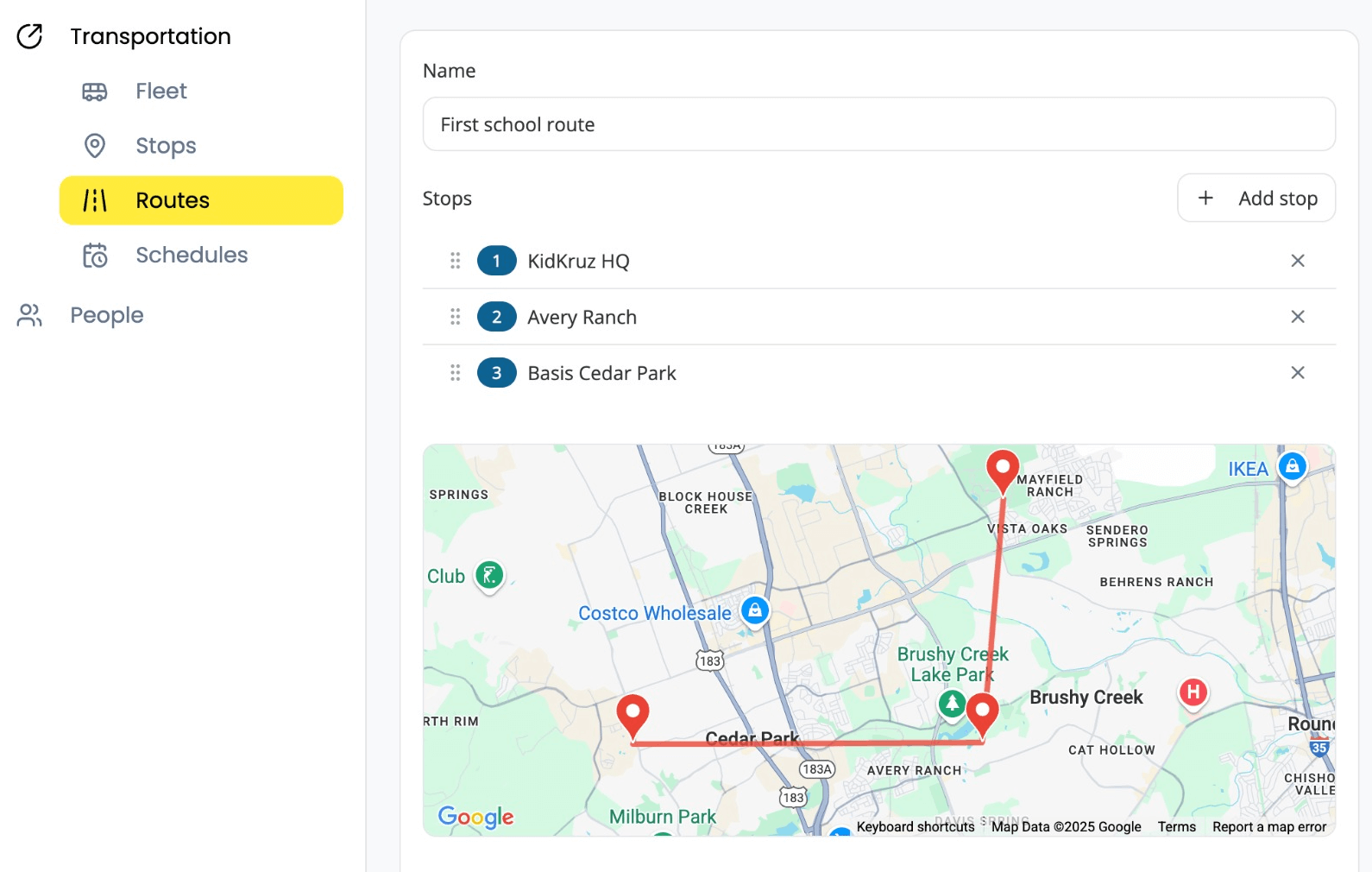
Task: Focus the route Name input field
Action: pos(878,124)
